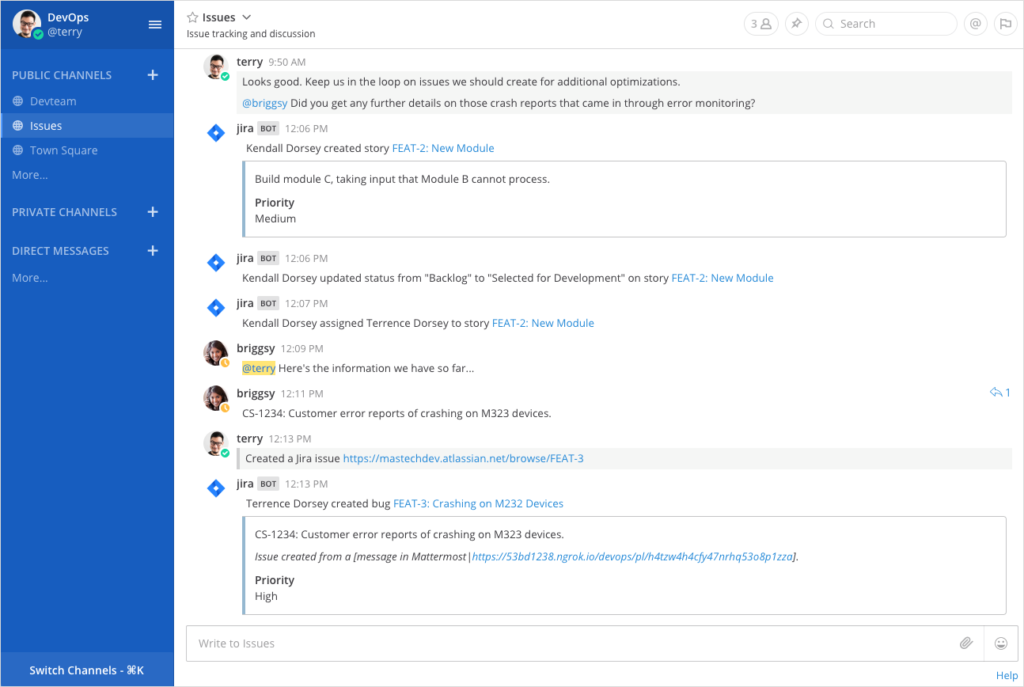This screenshot has width=1024, height=687.
Task: Open the Devteam channel
Action: [x=87, y=101]
